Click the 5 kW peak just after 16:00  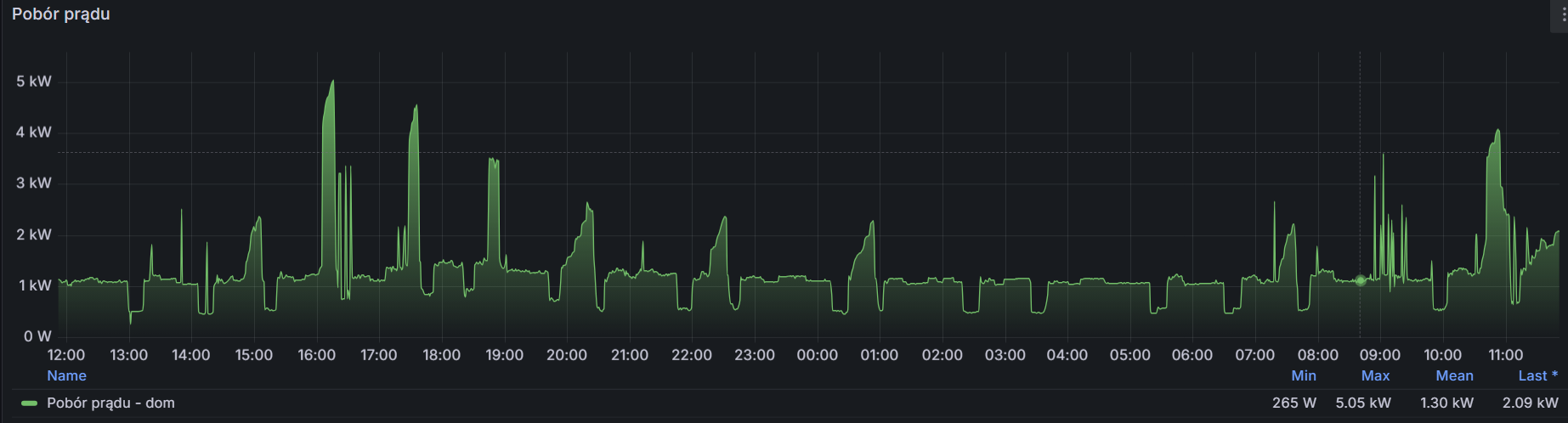coord(331,83)
